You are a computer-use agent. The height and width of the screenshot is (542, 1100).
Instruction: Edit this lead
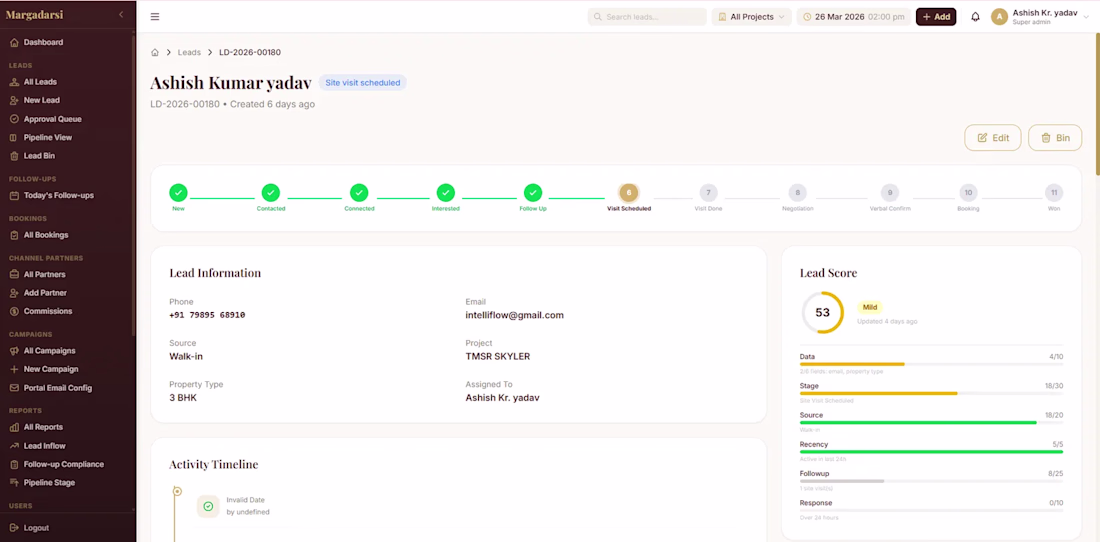pyautogui.click(x=993, y=137)
